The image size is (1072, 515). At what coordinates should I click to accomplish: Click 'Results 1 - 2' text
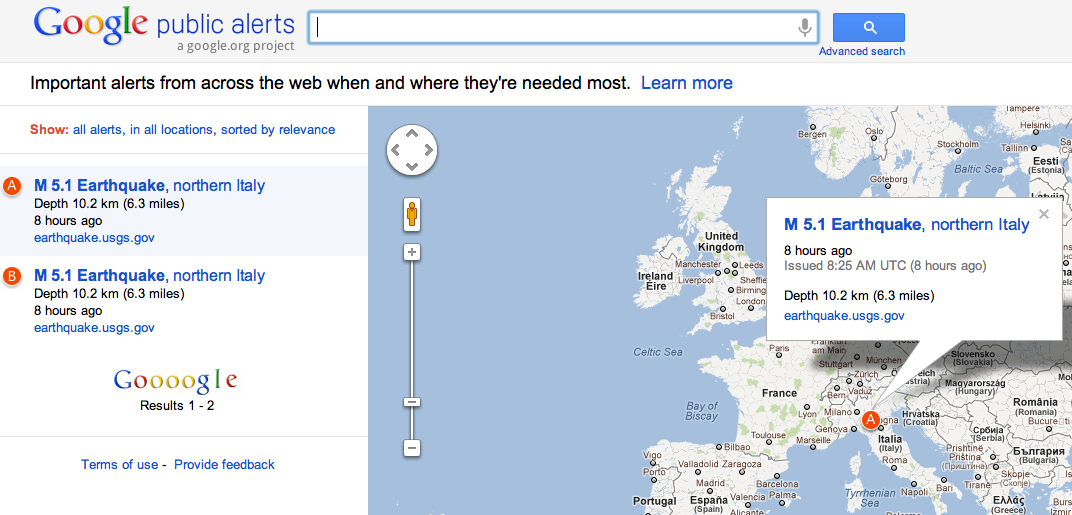(x=177, y=406)
